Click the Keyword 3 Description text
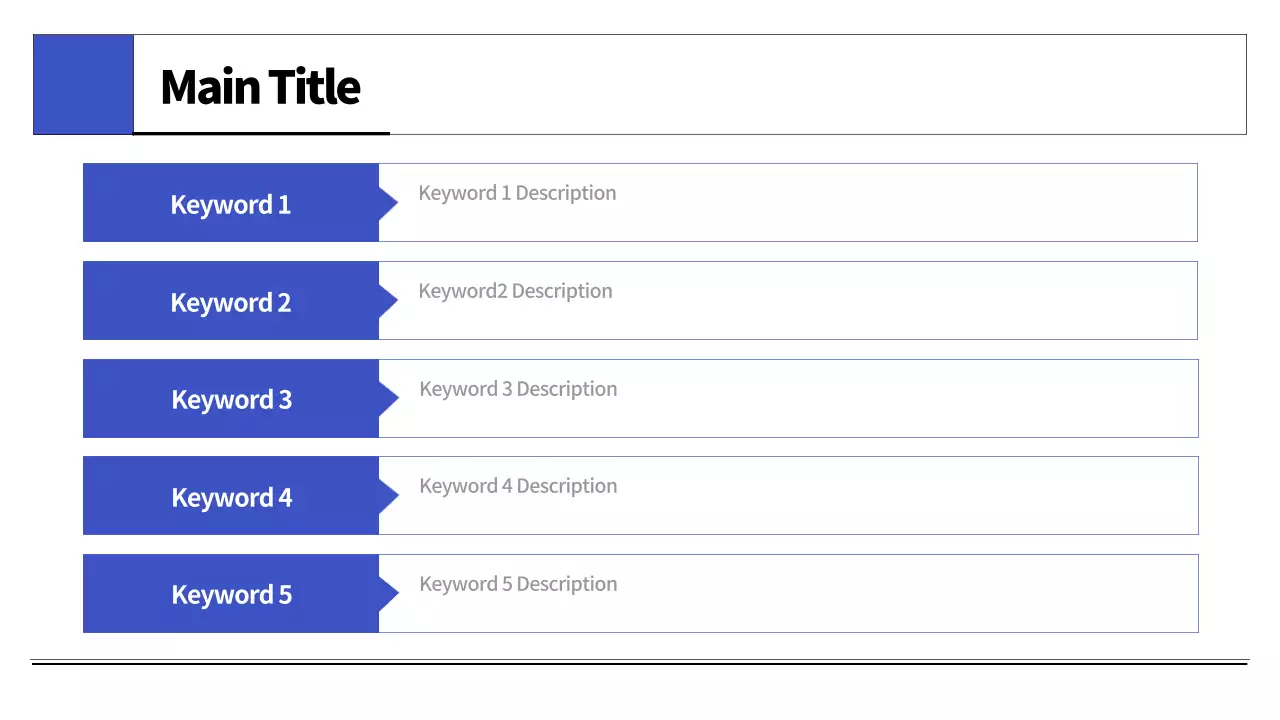Screen dimensions: 1280x720 point(518,389)
